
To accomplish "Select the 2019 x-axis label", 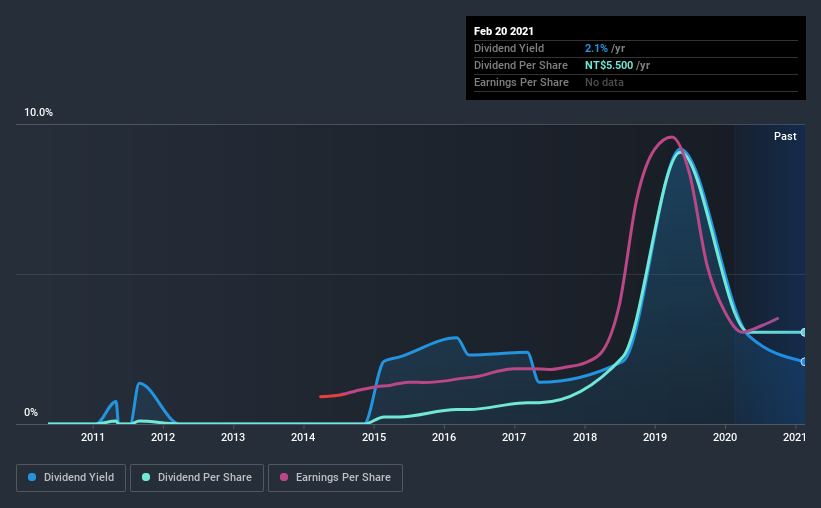I will point(655,437).
